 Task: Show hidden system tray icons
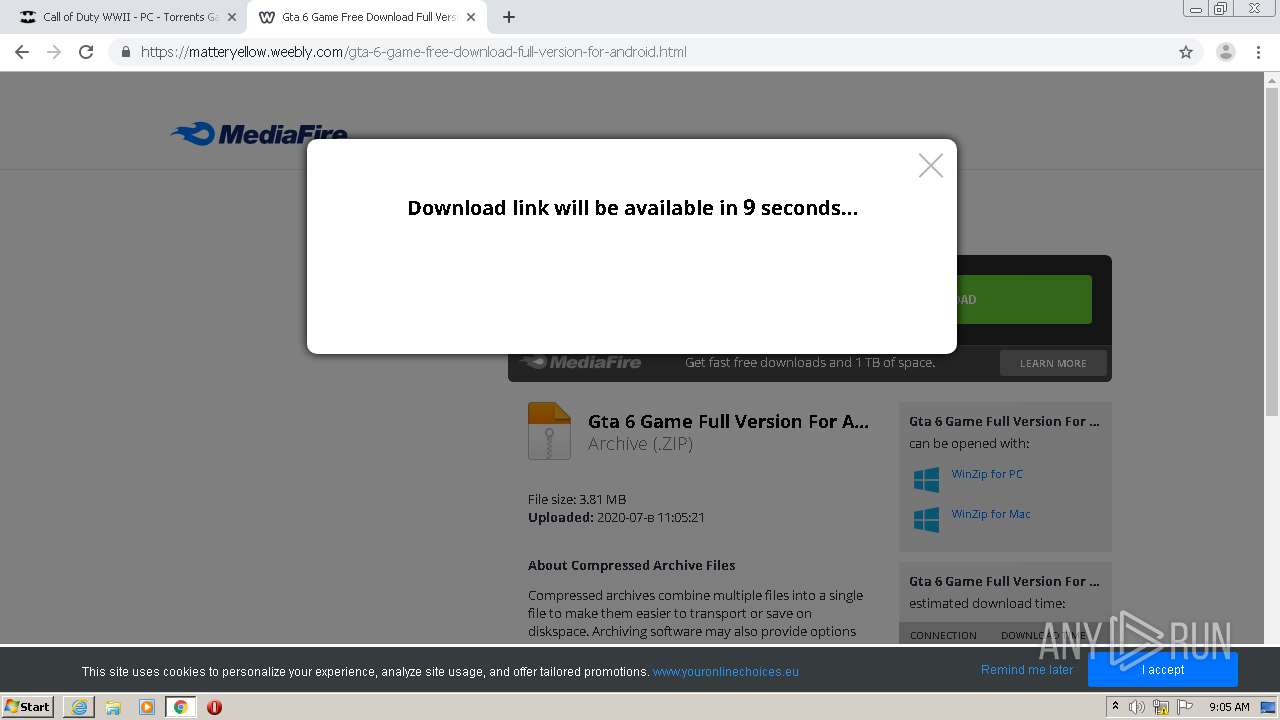coord(1115,707)
